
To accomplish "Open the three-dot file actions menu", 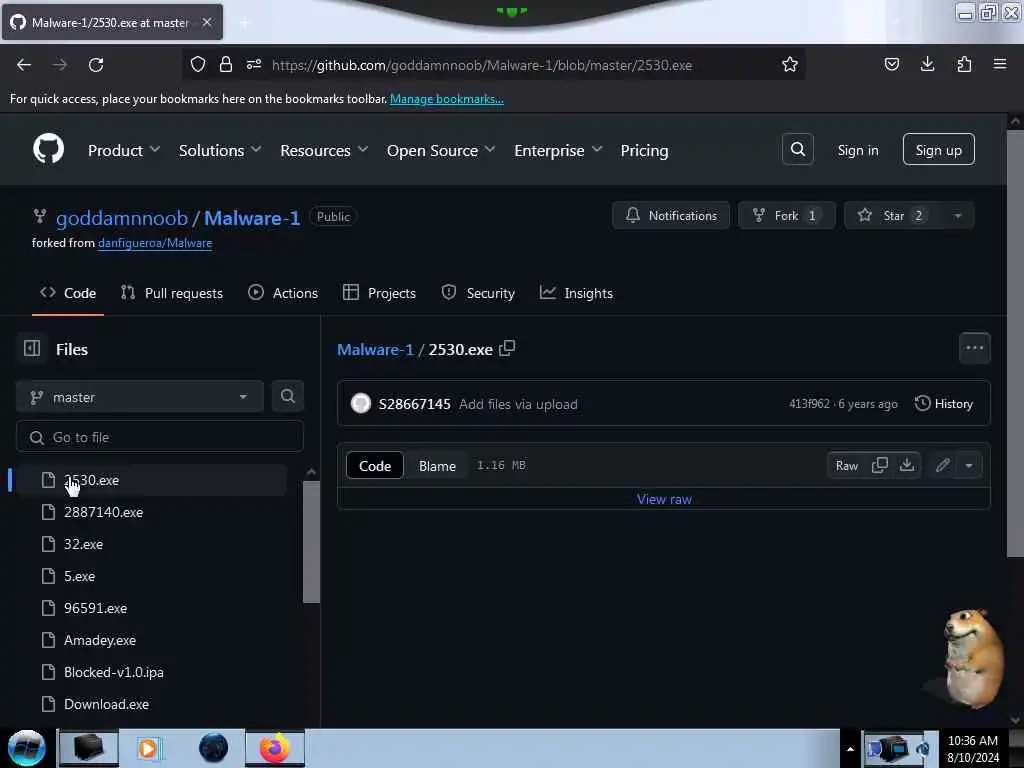I will [974, 348].
